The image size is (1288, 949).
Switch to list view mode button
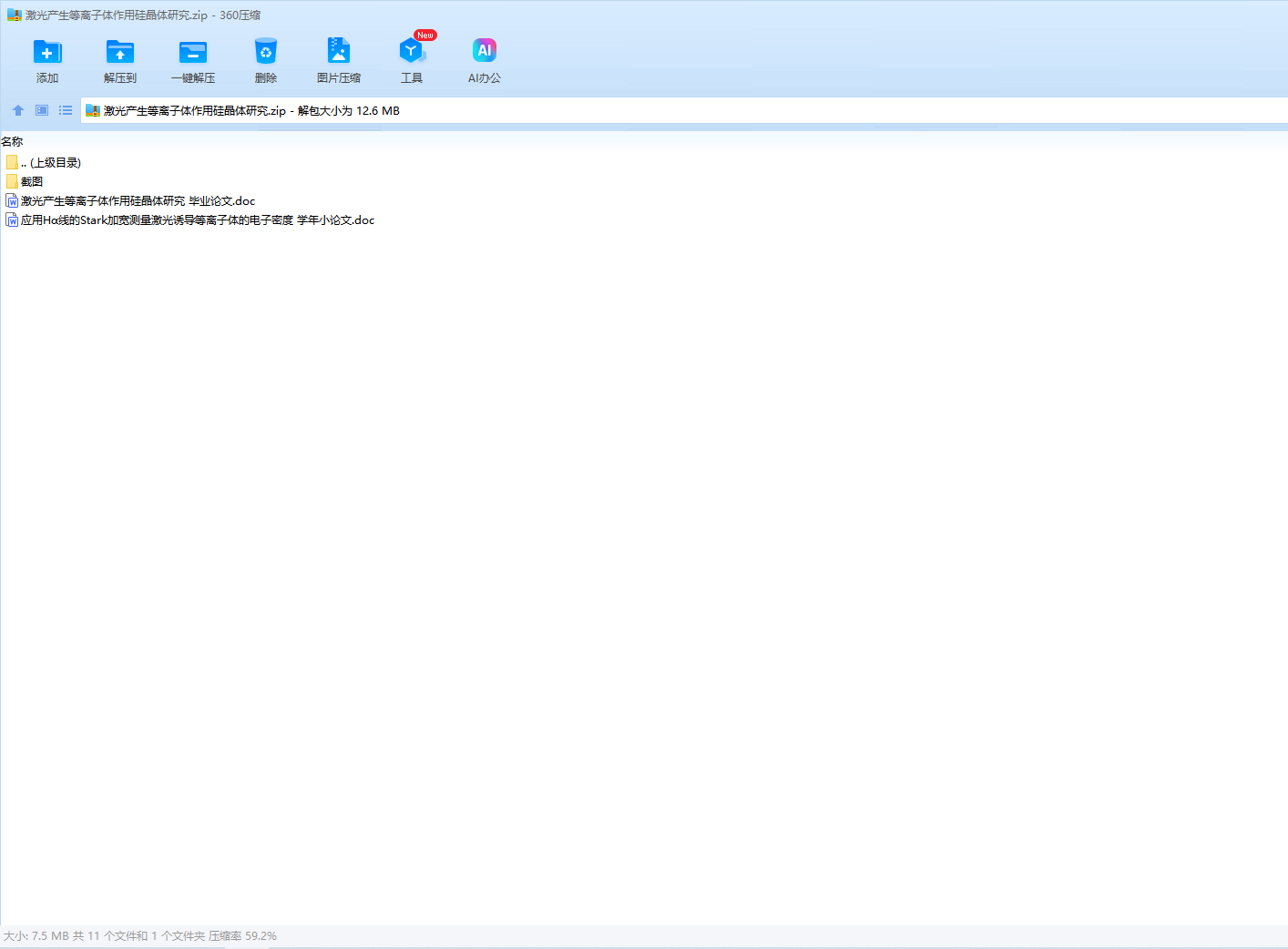pos(66,110)
